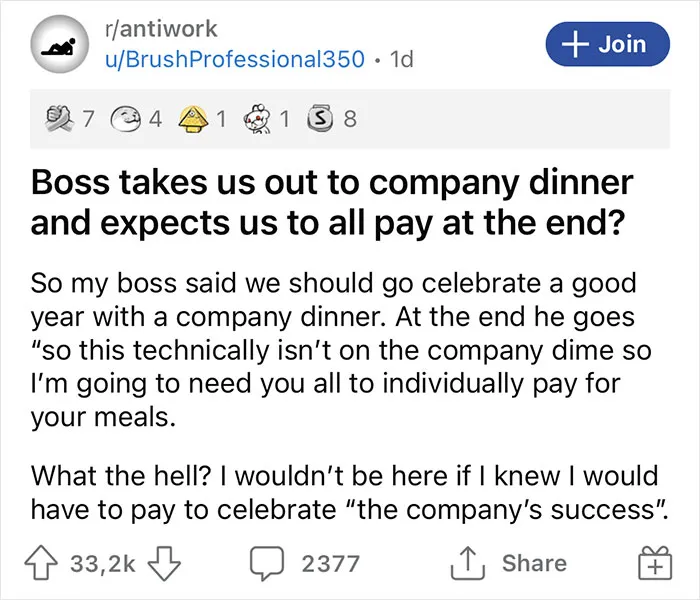The image size is (700, 600).
Task: Click the Share label
Action: click(x=534, y=563)
